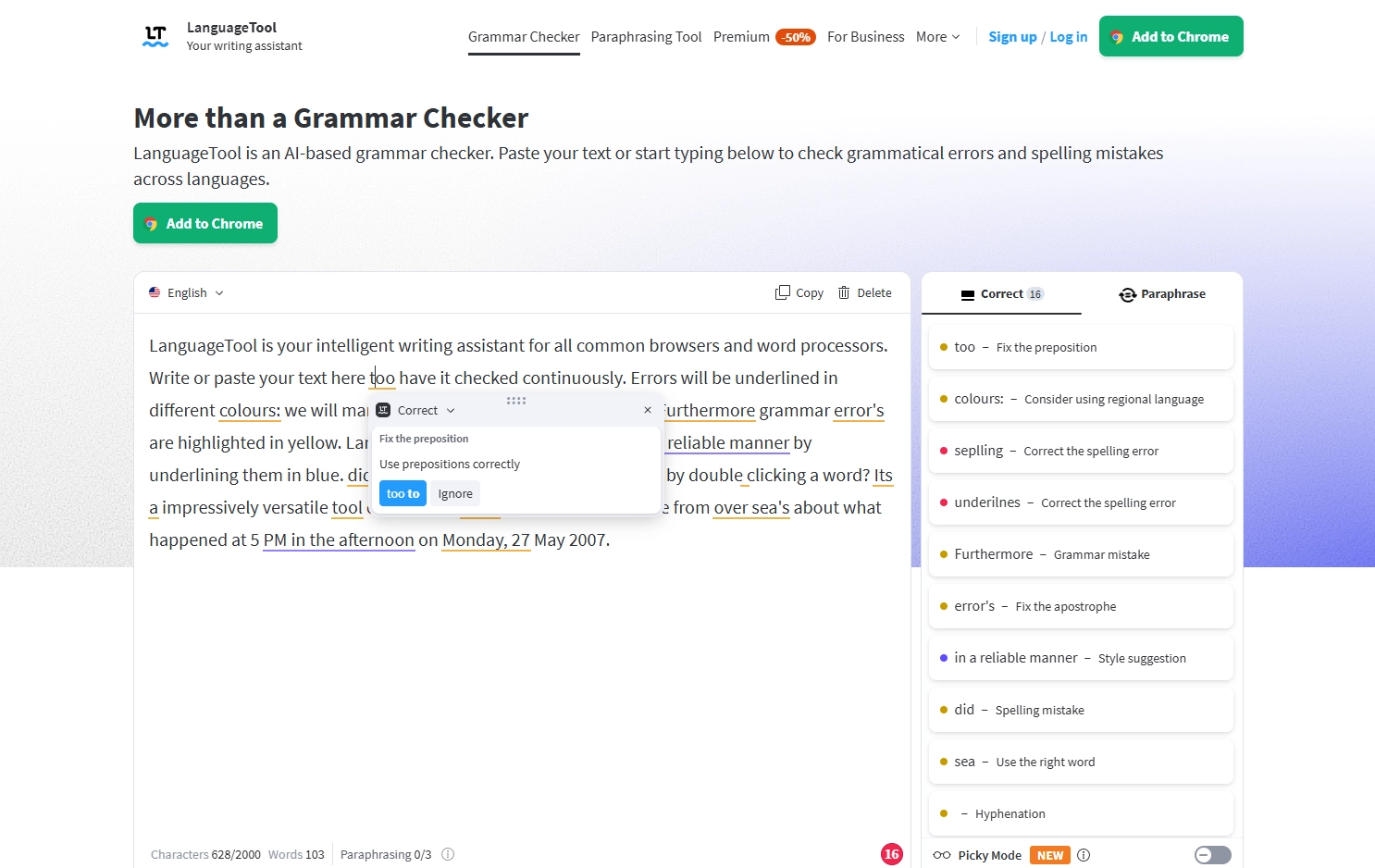Viewport: 1375px width, 868px height.
Task: Open the English language dropdown
Action: pos(187,292)
